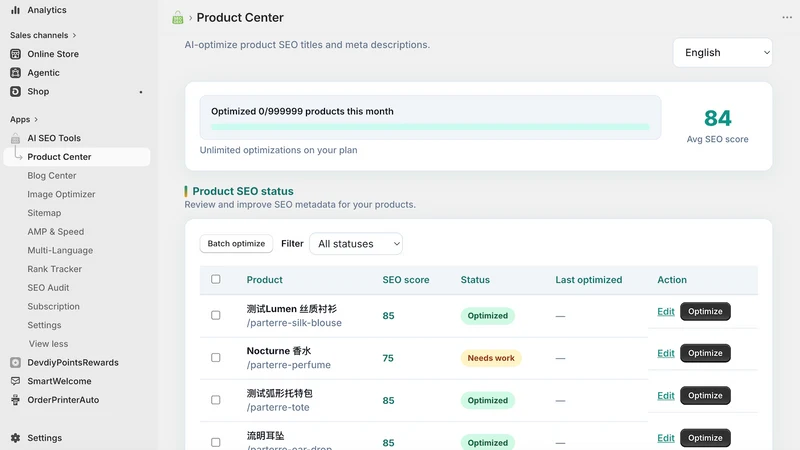Viewport: 800px width, 450px height.
Task: Open Sitemap menu item
Action: pos(44,213)
